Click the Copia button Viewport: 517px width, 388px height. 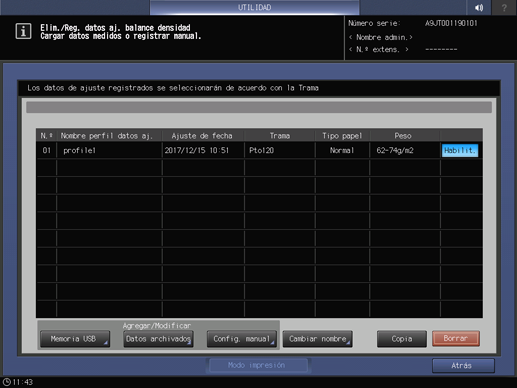click(x=402, y=339)
